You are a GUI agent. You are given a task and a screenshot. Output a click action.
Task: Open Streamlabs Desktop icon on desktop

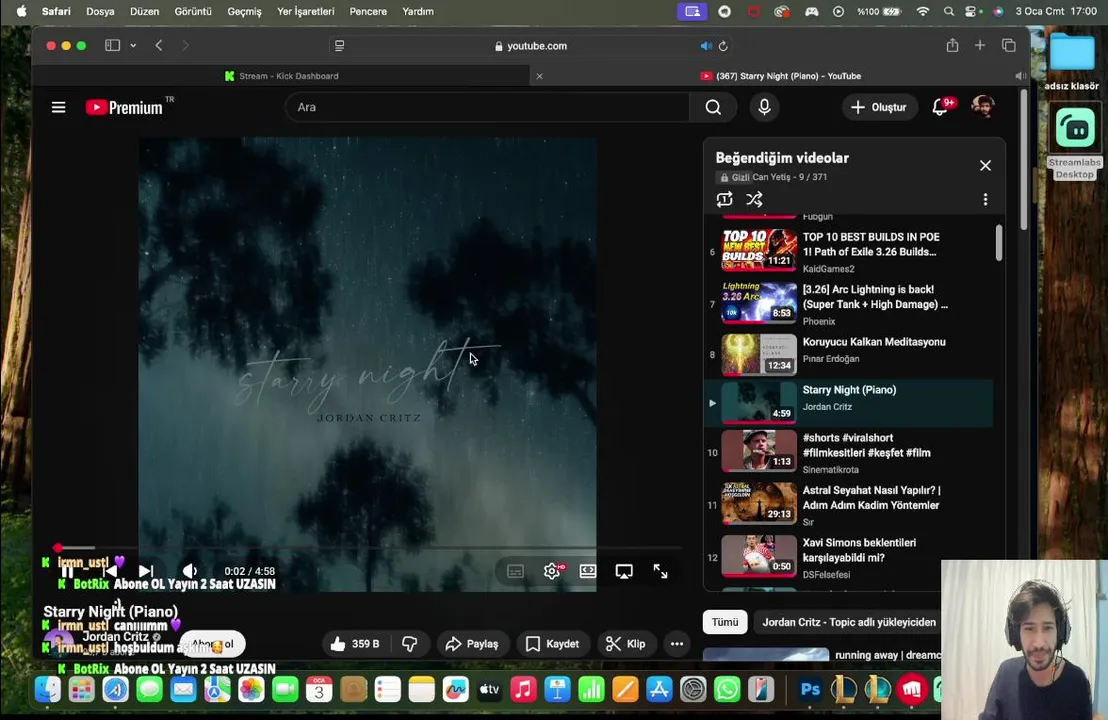tap(1074, 140)
